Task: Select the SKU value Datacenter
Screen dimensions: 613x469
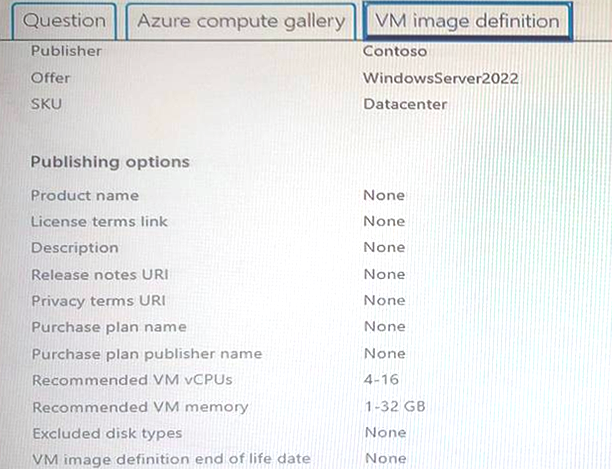Action: pyautogui.click(x=405, y=104)
